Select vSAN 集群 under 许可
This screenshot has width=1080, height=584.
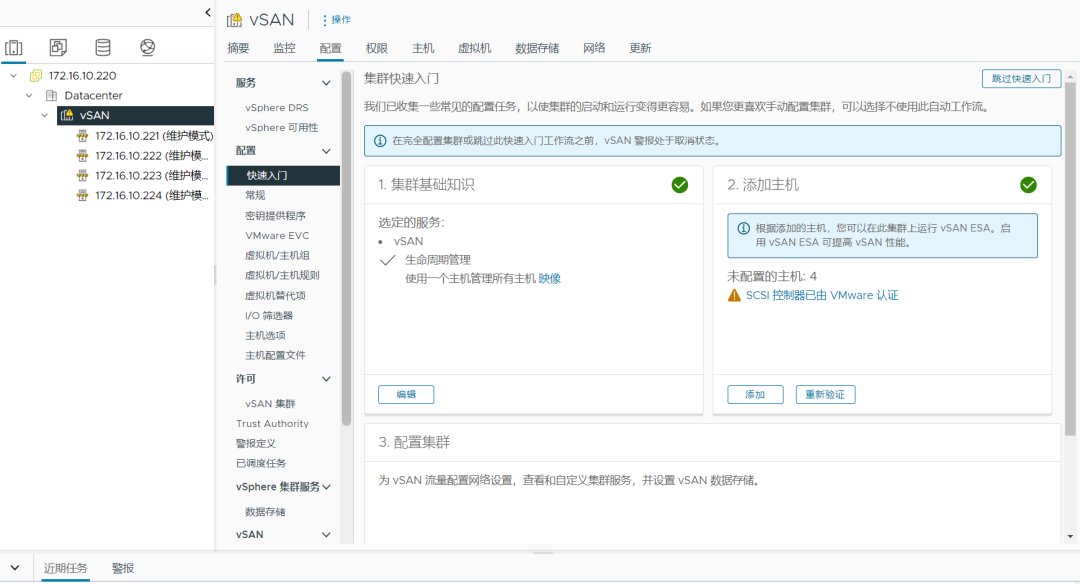(x=270, y=404)
